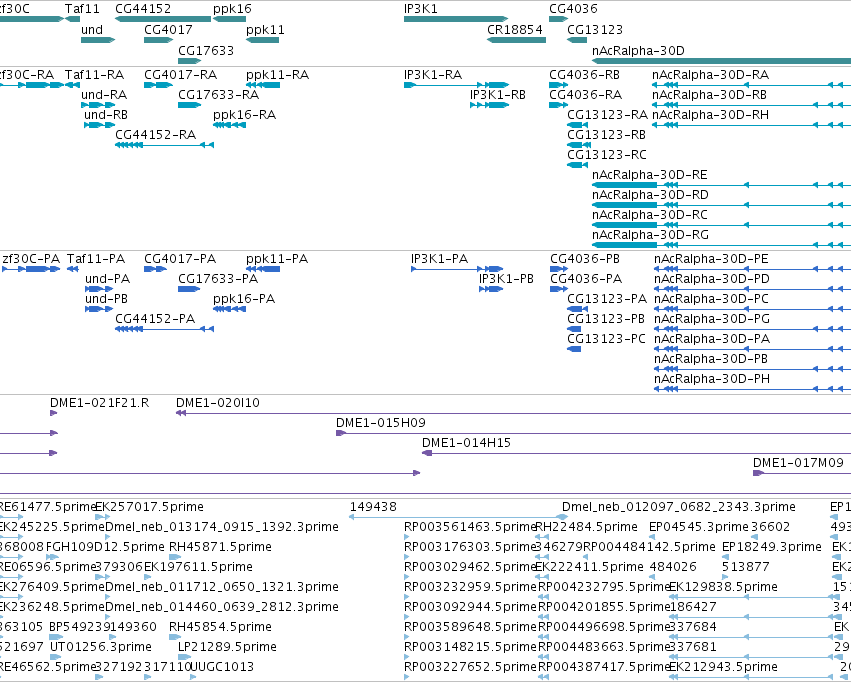This screenshot has width=851, height=682.
Task: Click the Taf11-RA transcript
Action: point(72,85)
